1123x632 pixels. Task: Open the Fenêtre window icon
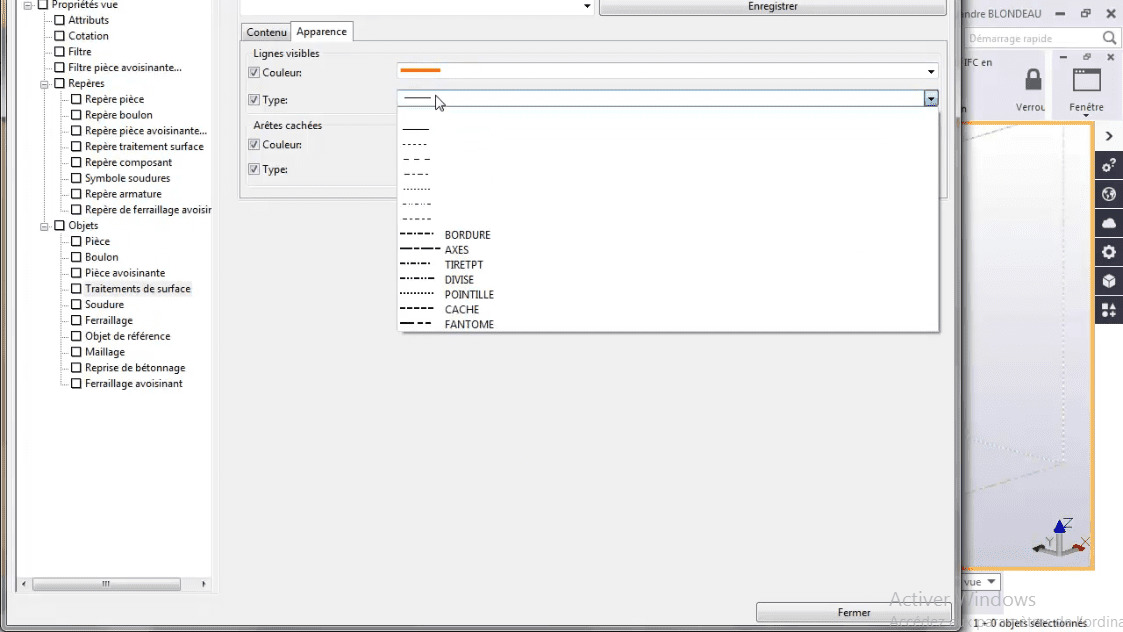point(1086,80)
